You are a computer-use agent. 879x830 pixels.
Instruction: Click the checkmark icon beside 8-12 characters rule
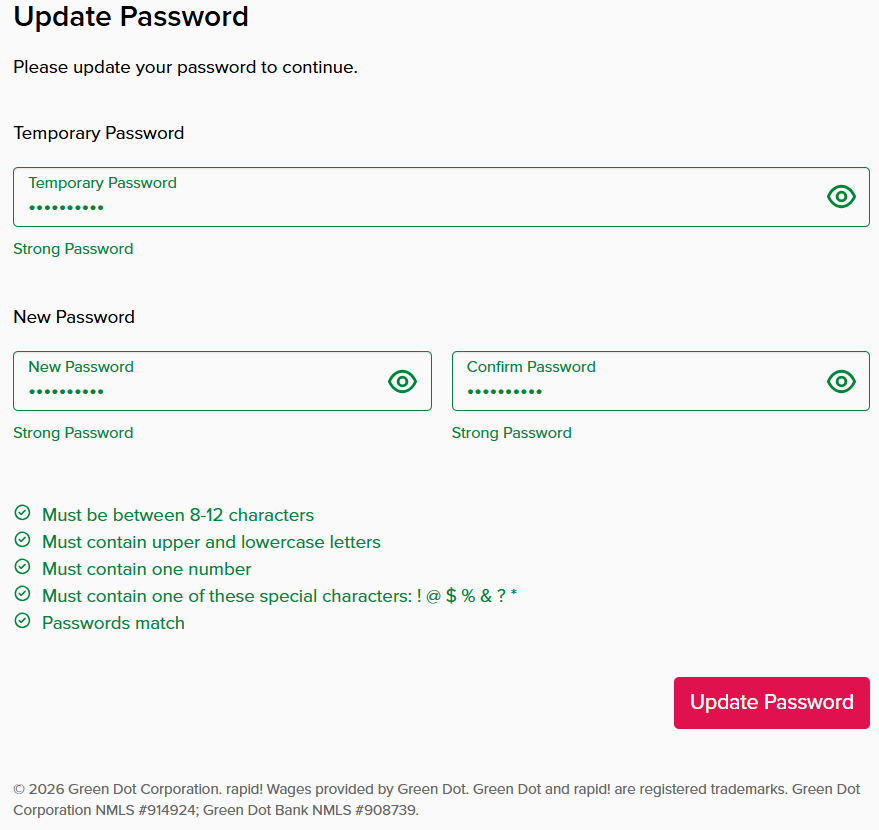coord(22,513)
